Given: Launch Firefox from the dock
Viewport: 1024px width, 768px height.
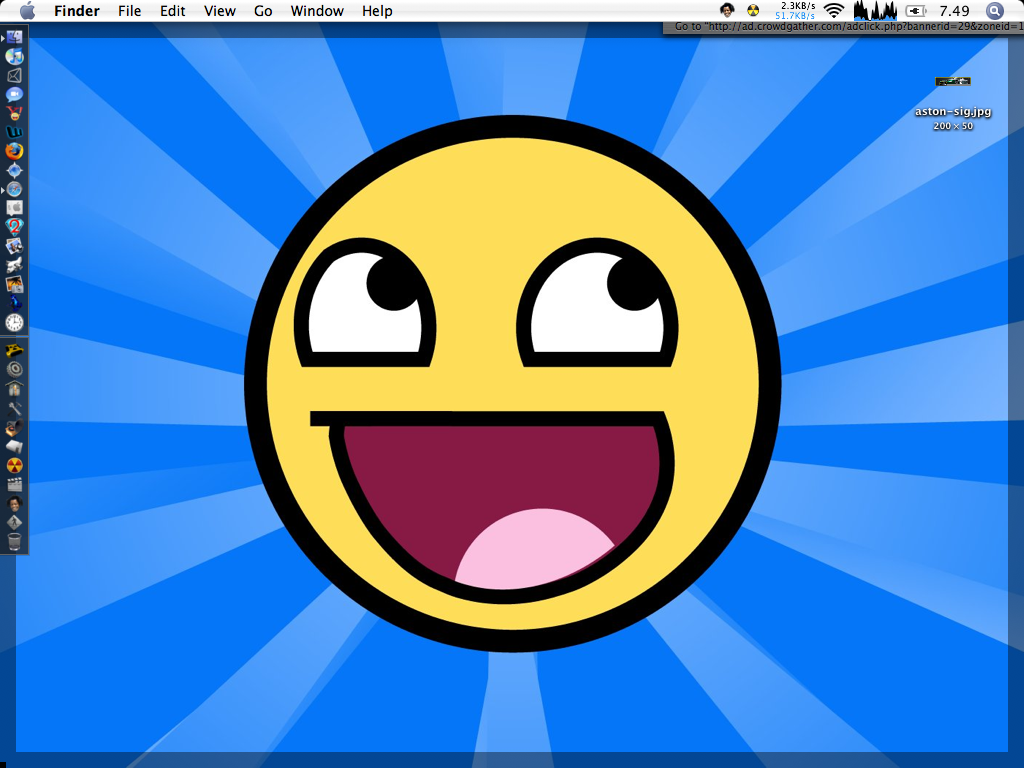Looking at the screenshot, I should pos(14,152).
